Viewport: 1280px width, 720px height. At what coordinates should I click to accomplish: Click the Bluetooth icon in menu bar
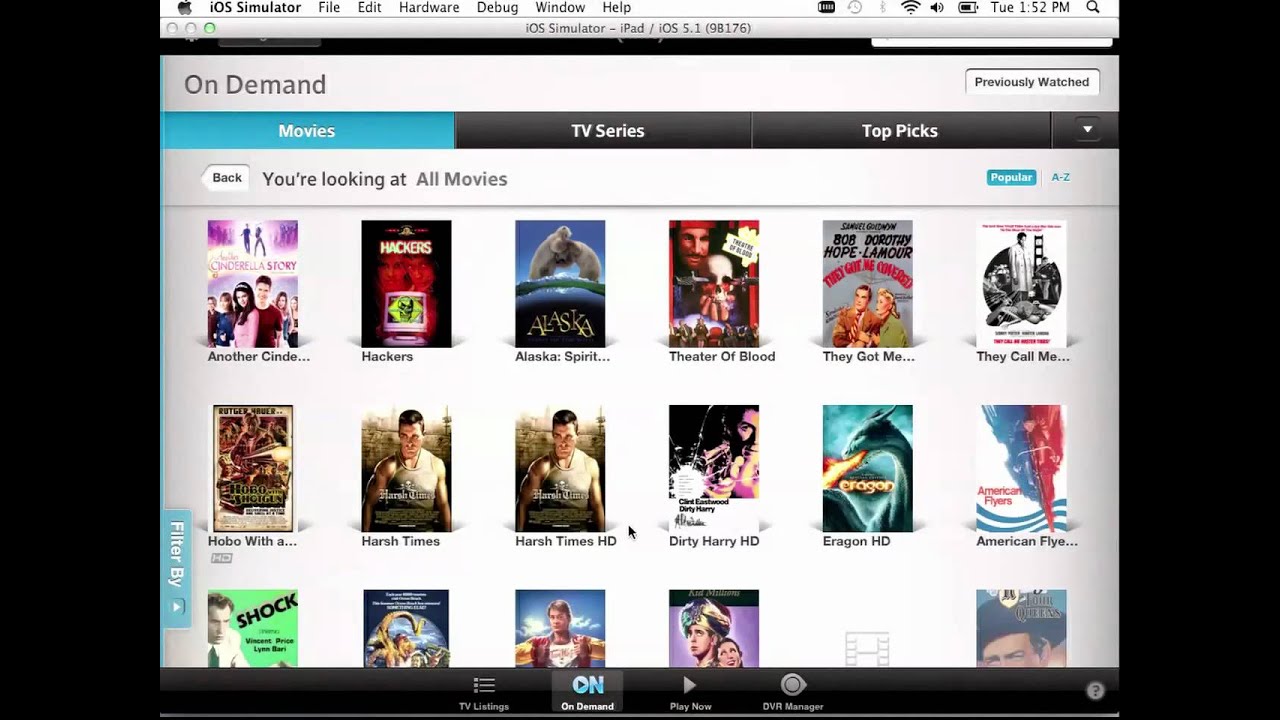click(882, 8)
